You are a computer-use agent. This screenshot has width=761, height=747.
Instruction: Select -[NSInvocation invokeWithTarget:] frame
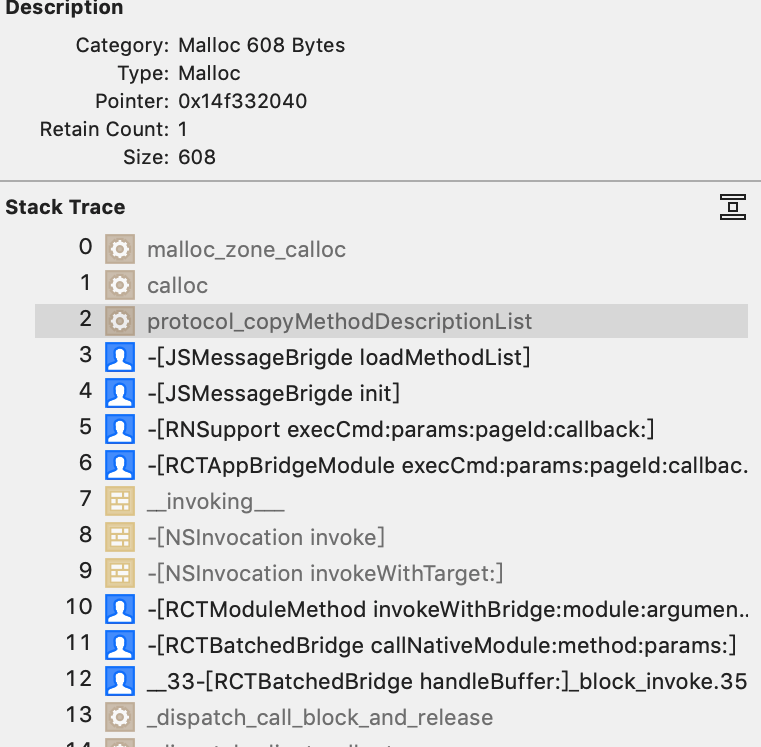pos(391,573)
